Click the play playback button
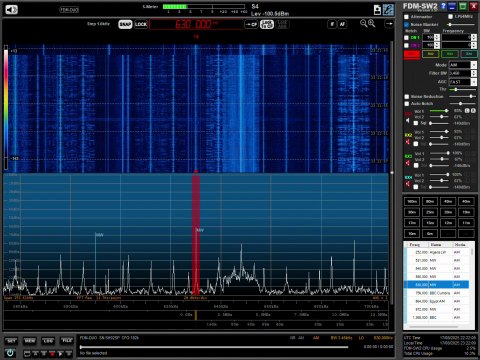 coord(60,353)
